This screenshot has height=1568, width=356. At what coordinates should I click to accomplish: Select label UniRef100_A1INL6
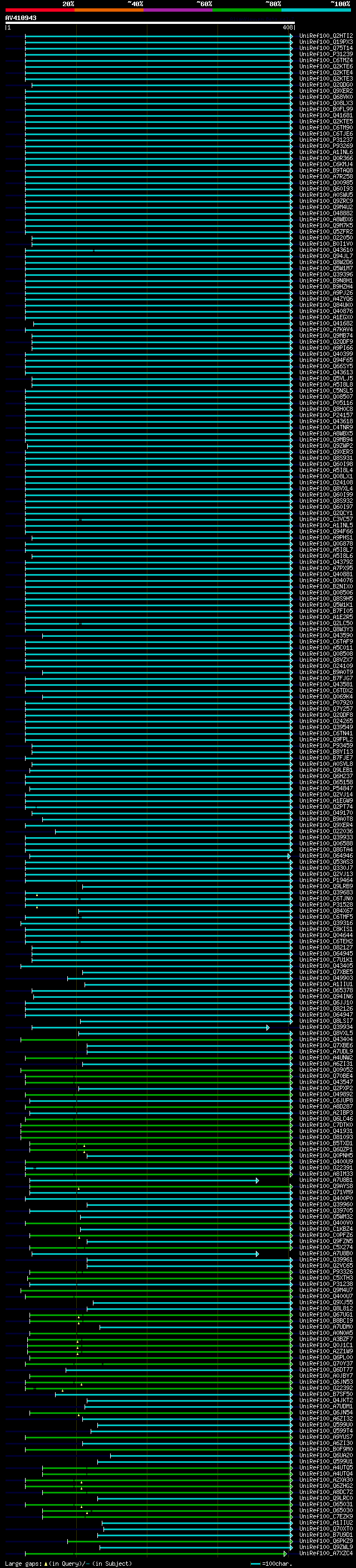point(326,152)
